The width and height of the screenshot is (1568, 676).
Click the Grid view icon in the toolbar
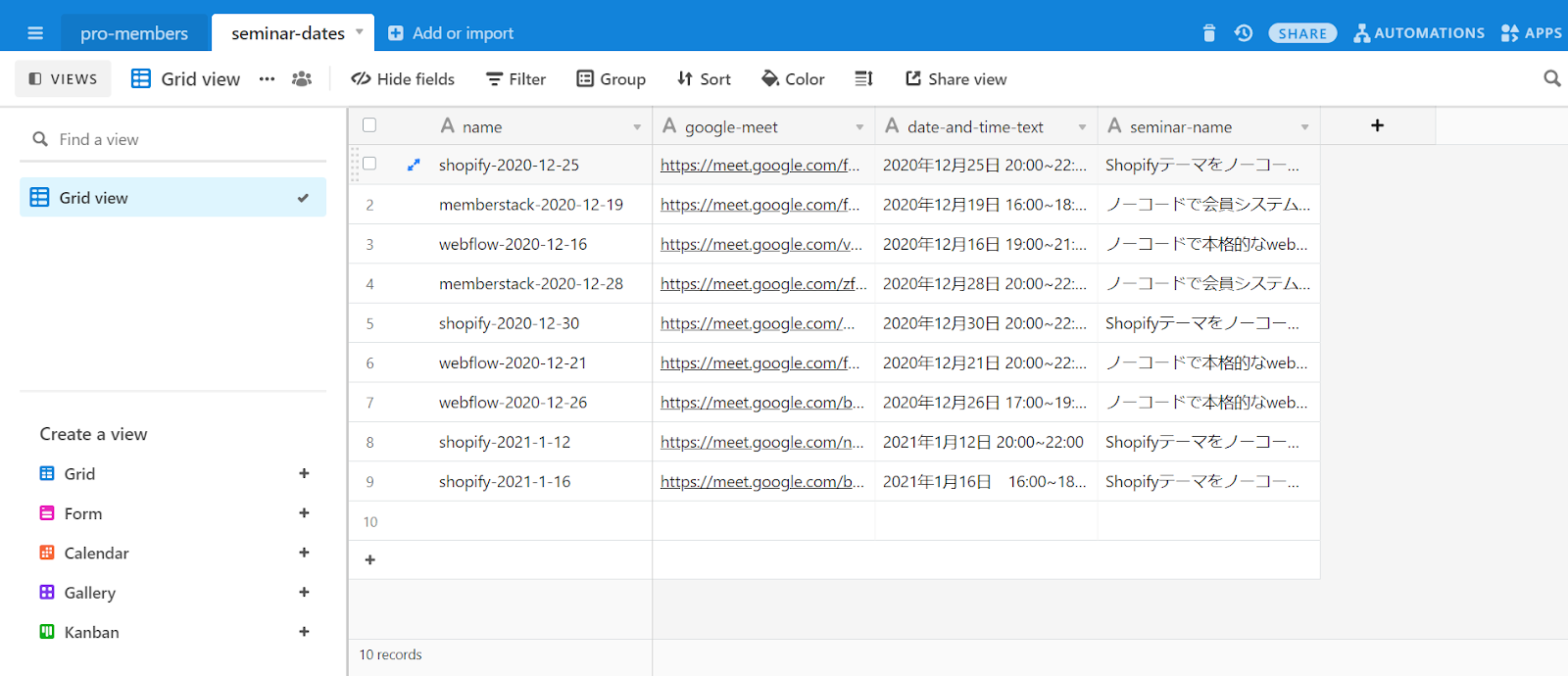[141, 78]
